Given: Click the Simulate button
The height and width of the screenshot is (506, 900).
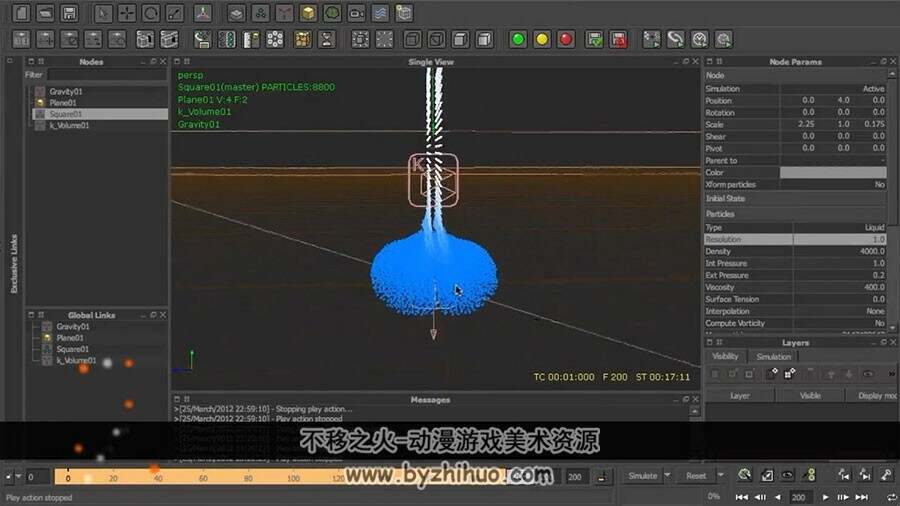Looking at the screenshot, I should (x=642, y=476).
